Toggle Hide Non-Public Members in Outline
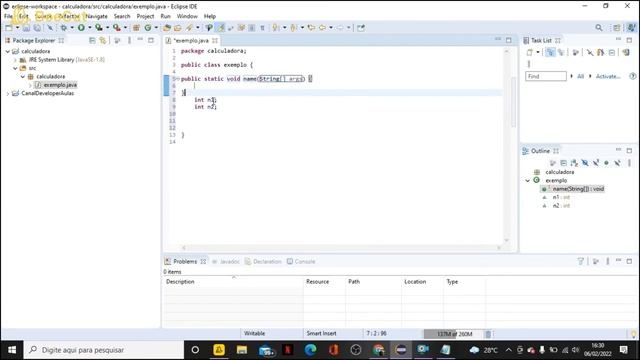 tap(607, 163)
